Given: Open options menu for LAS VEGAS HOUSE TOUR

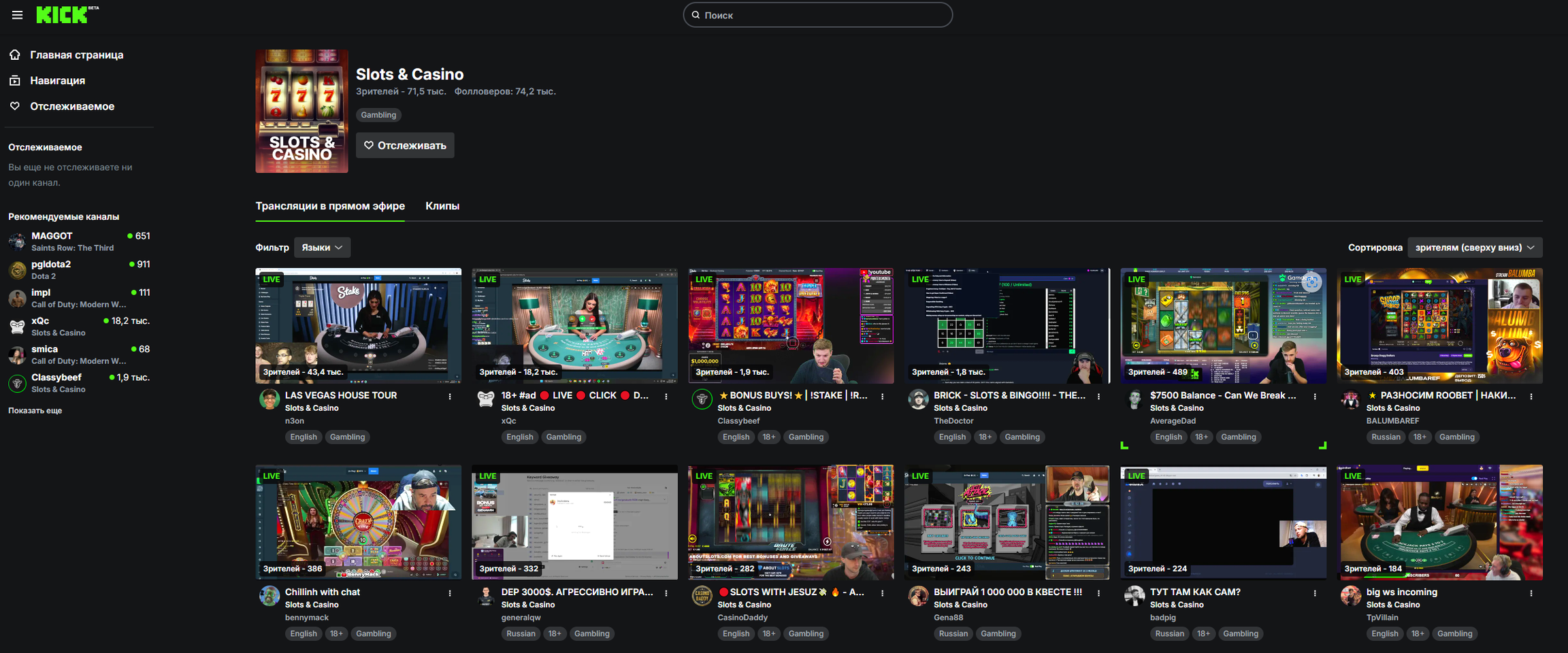Looking at the screenshot, I should (450, 397).
